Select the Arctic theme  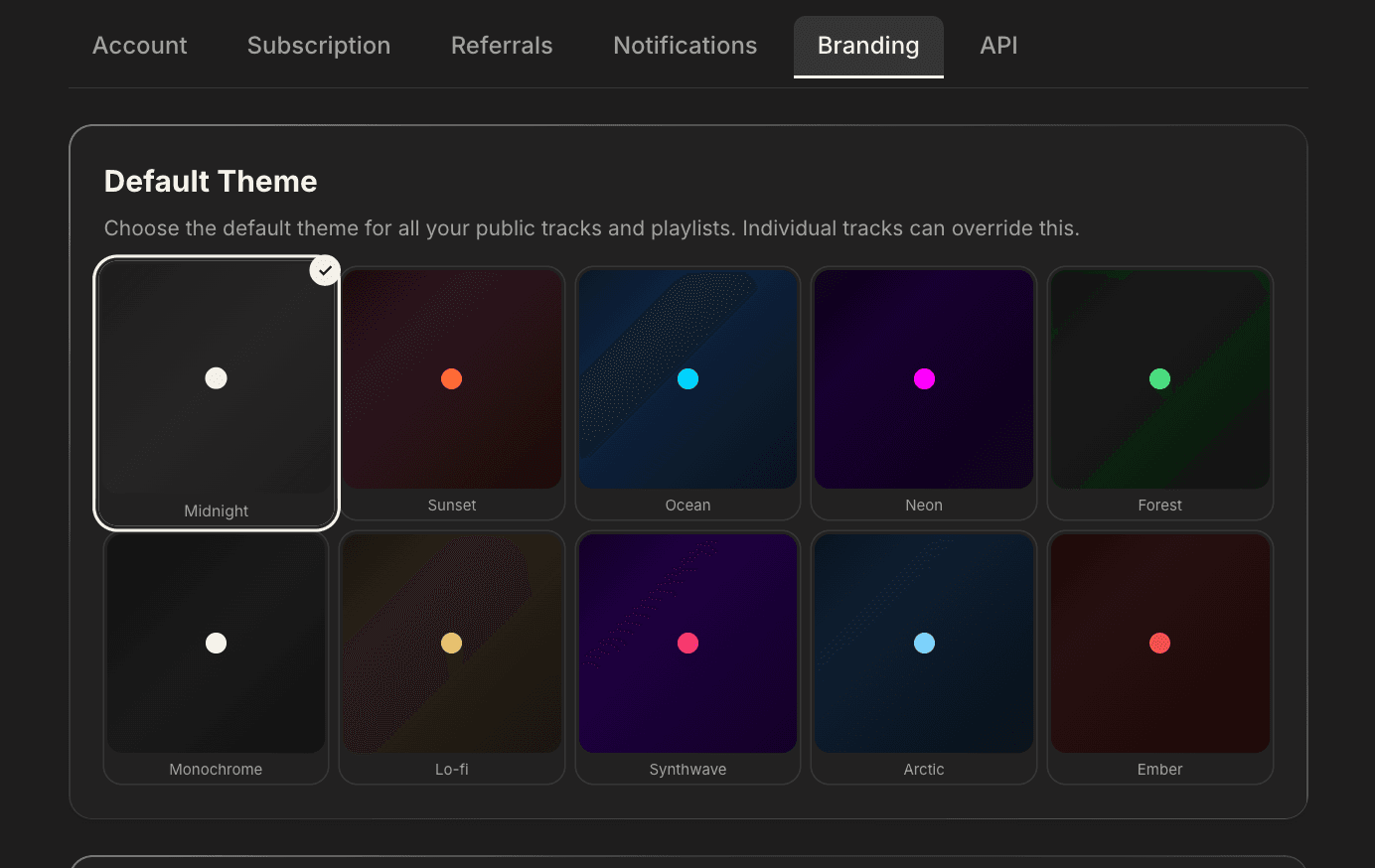pyautogui.click(x=924, y=656)
